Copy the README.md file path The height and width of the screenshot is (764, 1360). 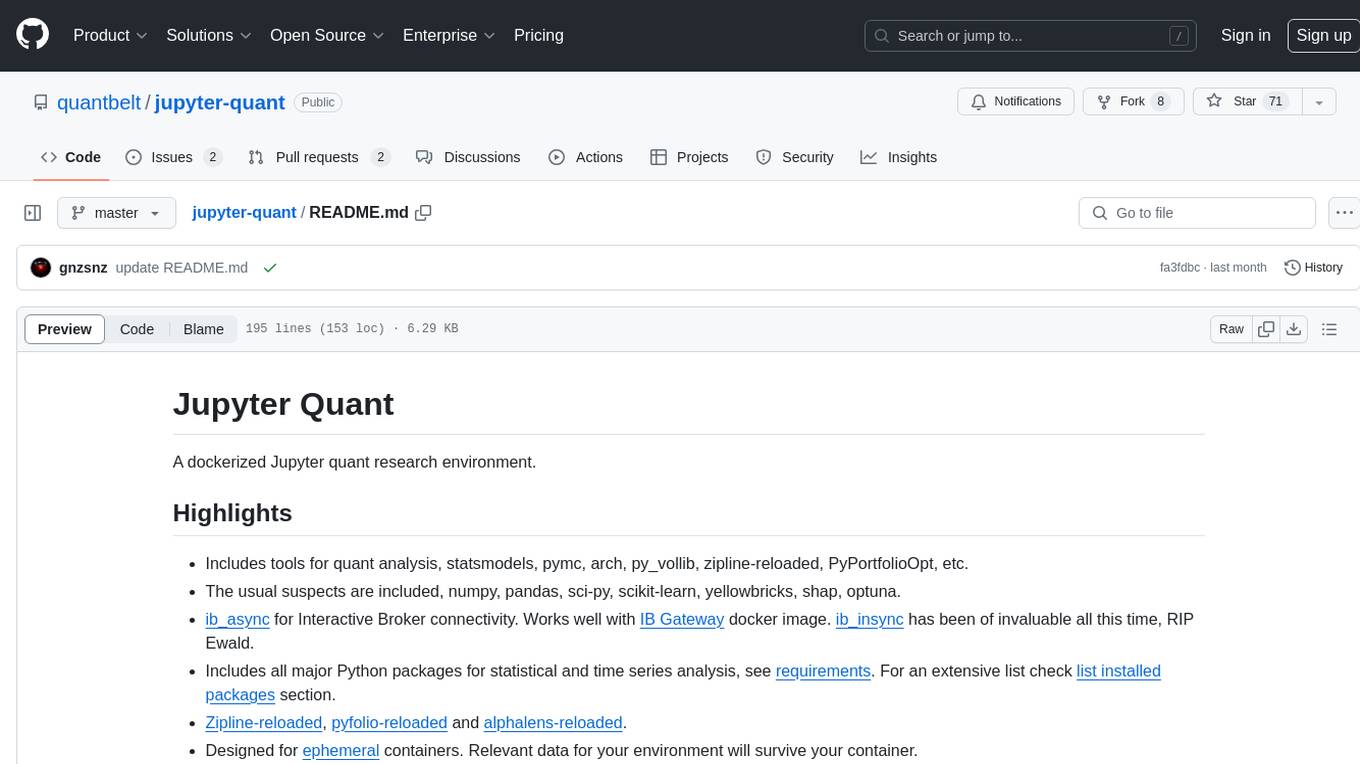coord(423,213)
